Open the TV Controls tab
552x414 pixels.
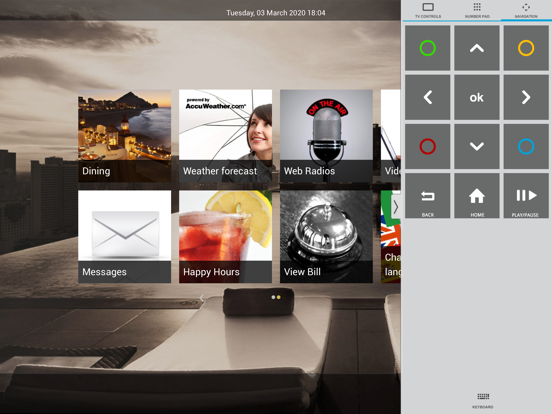tap(428, 10)
